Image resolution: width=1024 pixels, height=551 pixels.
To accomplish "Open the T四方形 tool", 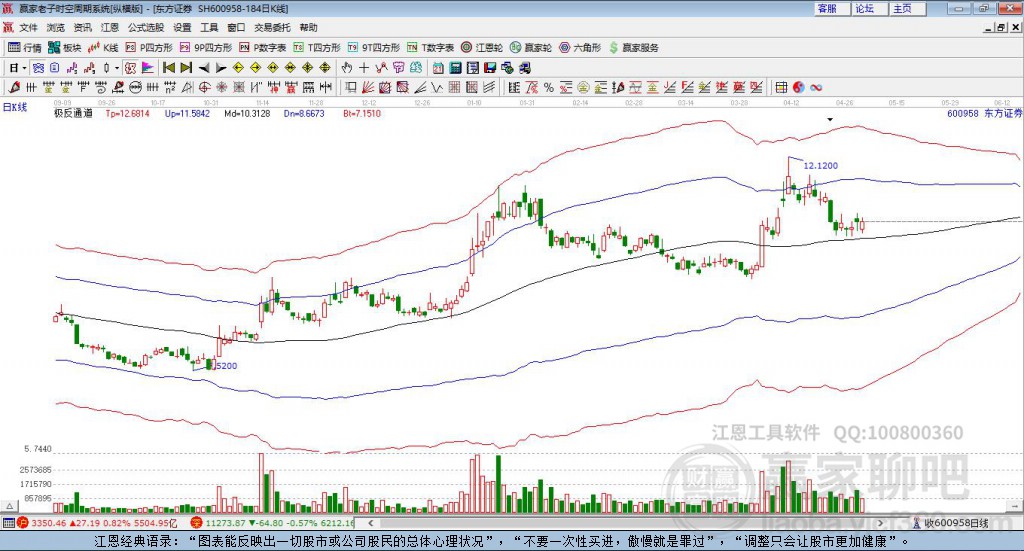I will pyautogui.click(x=317, y=48).
